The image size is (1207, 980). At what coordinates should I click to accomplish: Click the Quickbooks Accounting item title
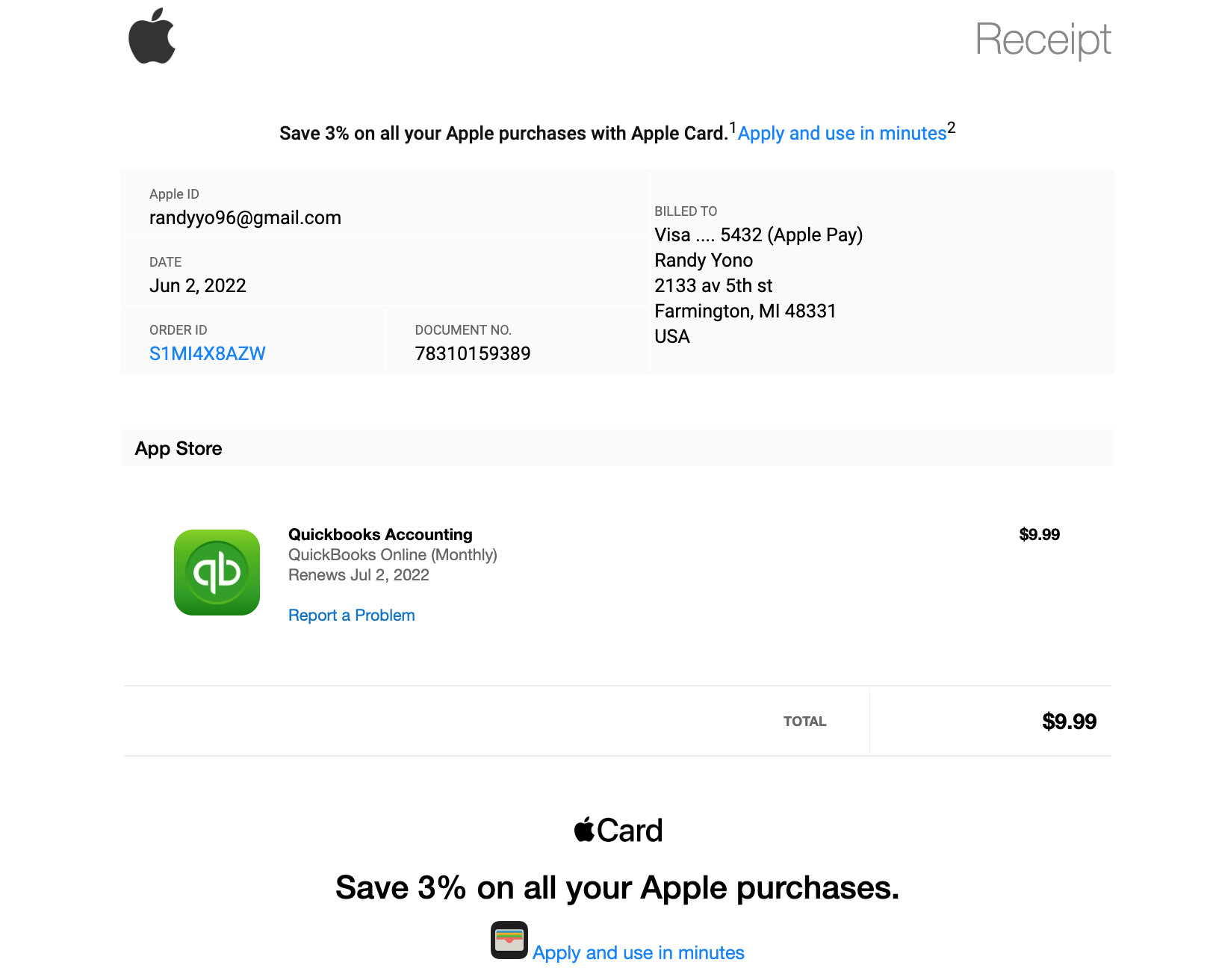click(x=380, y=535)
